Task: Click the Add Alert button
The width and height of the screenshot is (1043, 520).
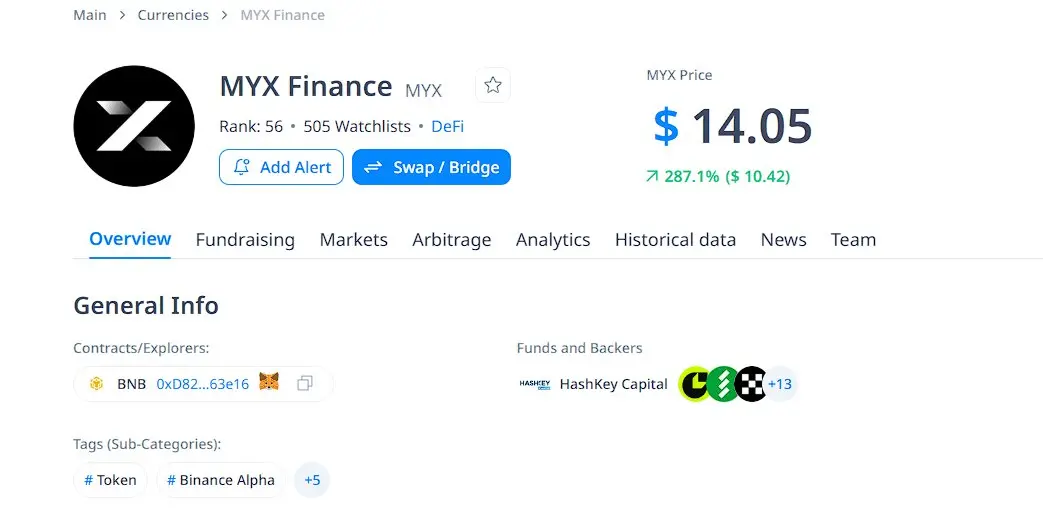Action: (281, 167)
